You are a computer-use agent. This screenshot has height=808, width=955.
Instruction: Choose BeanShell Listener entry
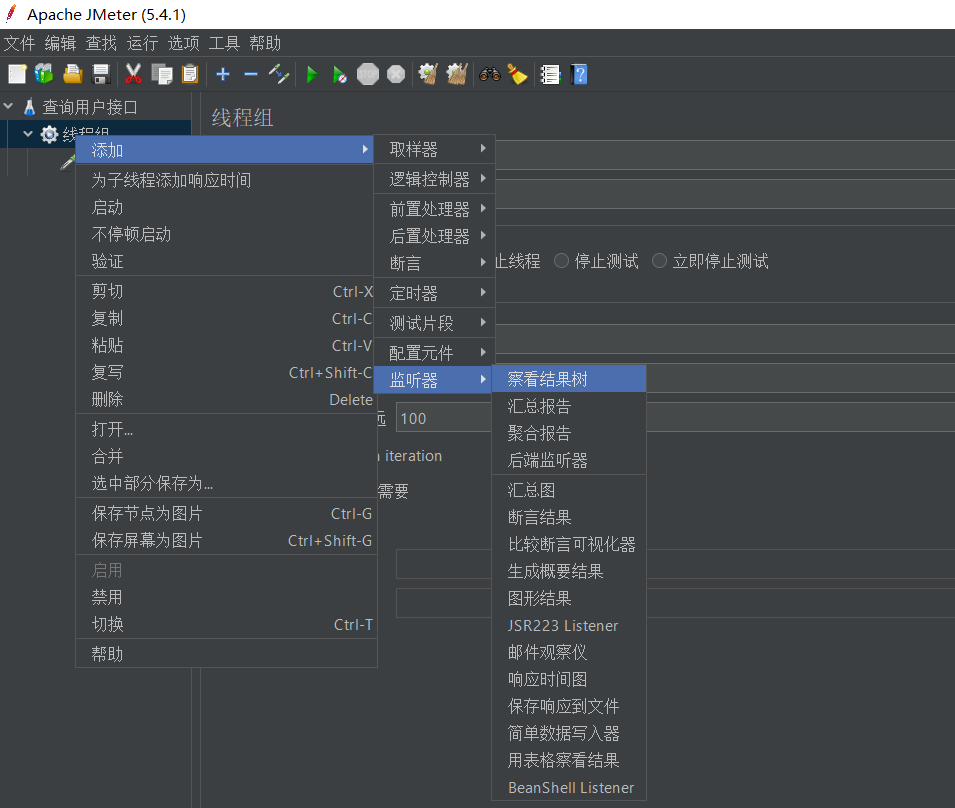(x=569, y=787)
